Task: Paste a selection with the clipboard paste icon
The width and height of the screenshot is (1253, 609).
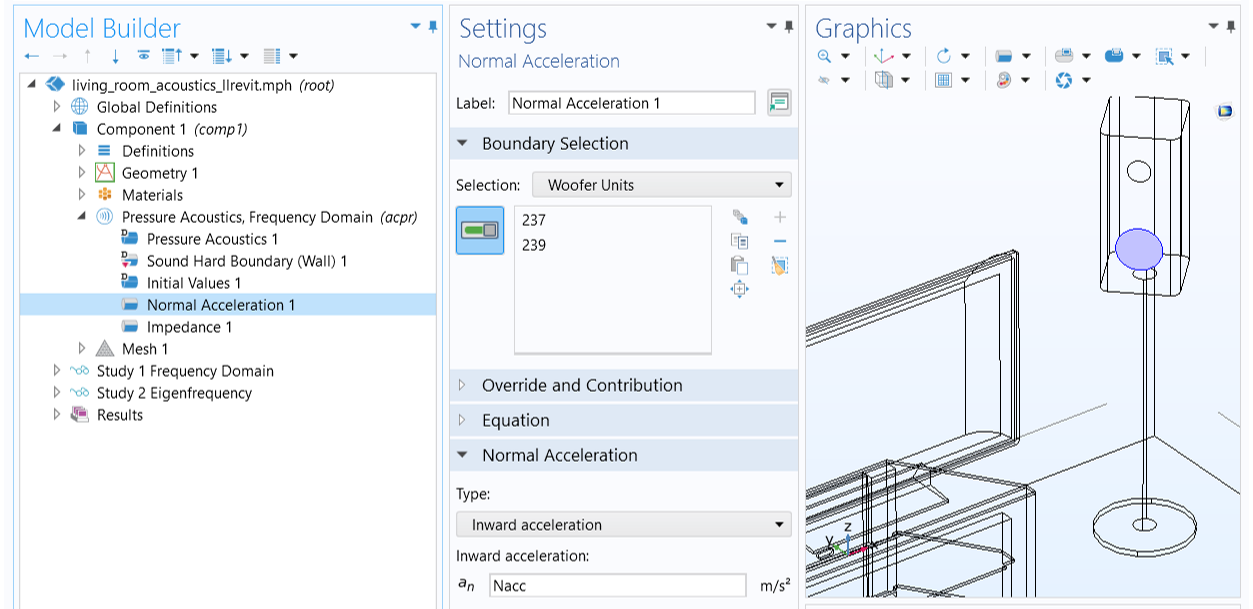Action: click(x=740, y=265)
